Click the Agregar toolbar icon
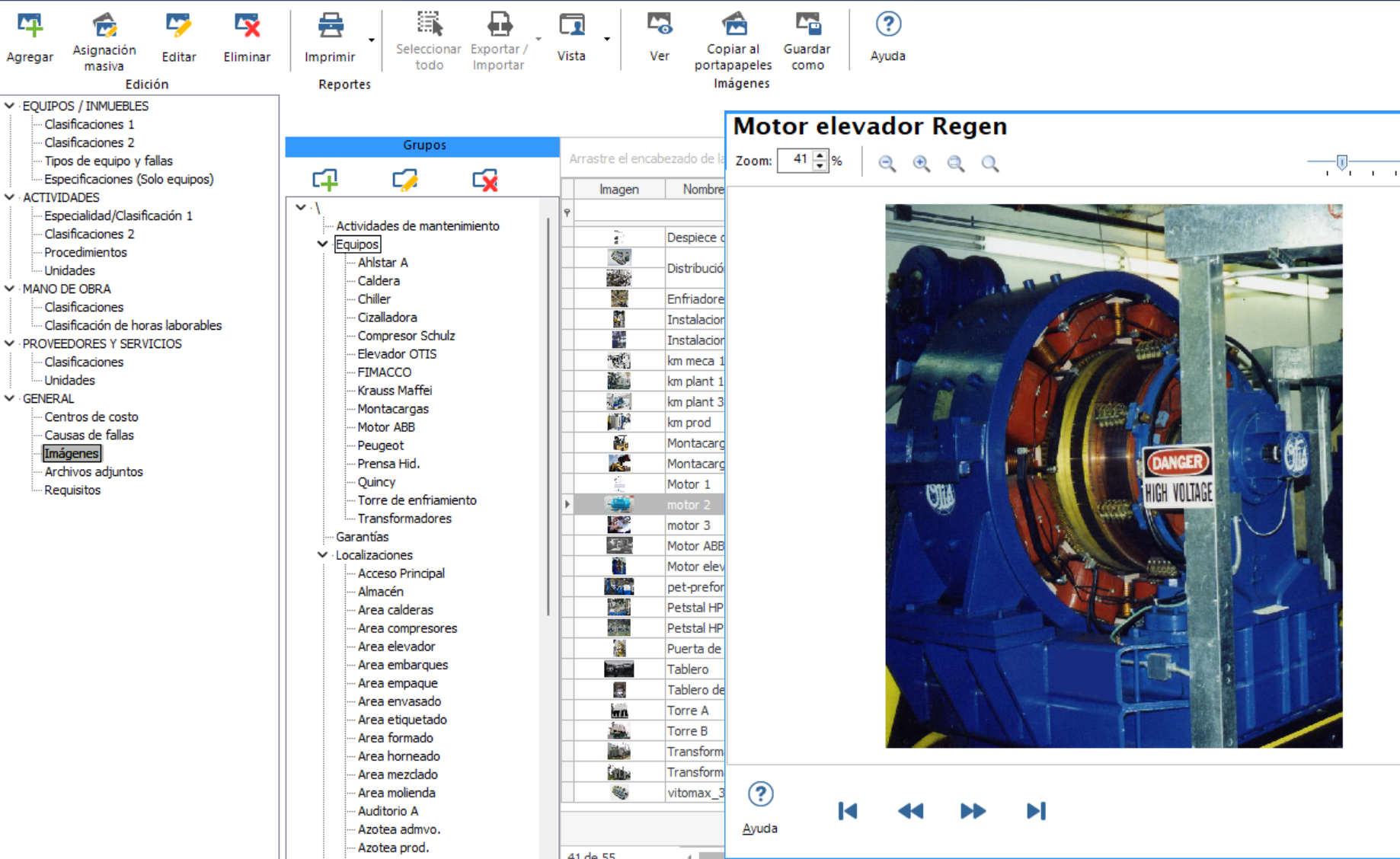 (30, 25)
